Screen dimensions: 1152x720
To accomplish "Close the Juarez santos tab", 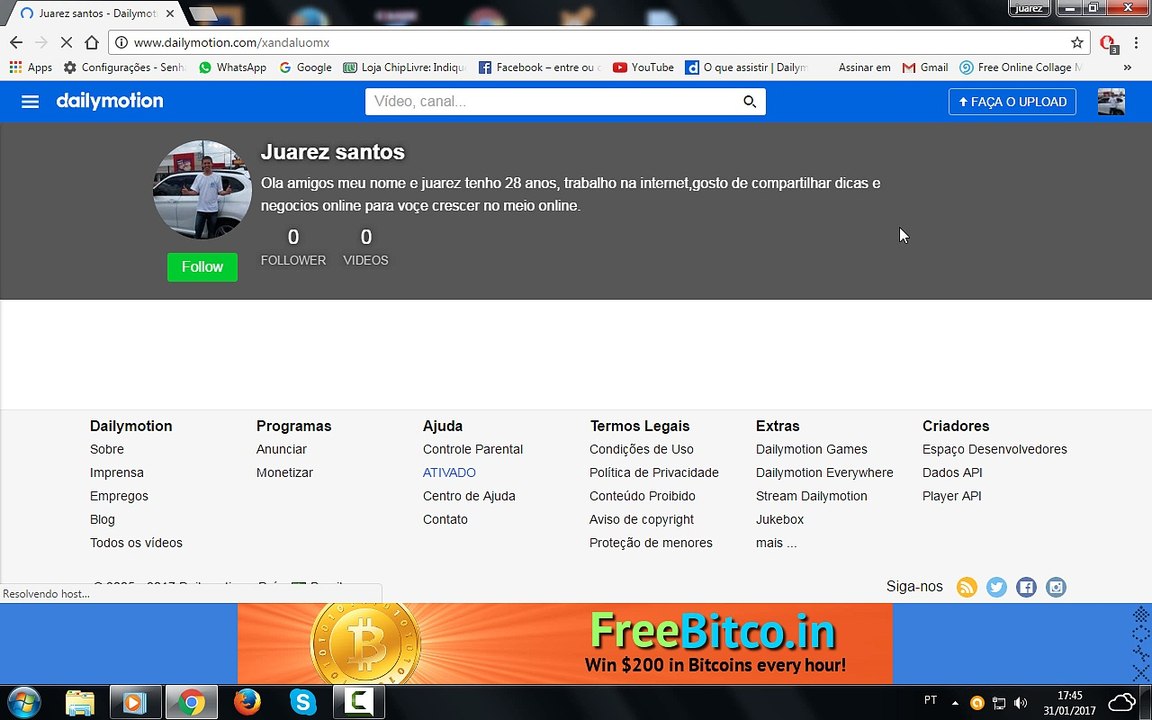I will 170,13.
